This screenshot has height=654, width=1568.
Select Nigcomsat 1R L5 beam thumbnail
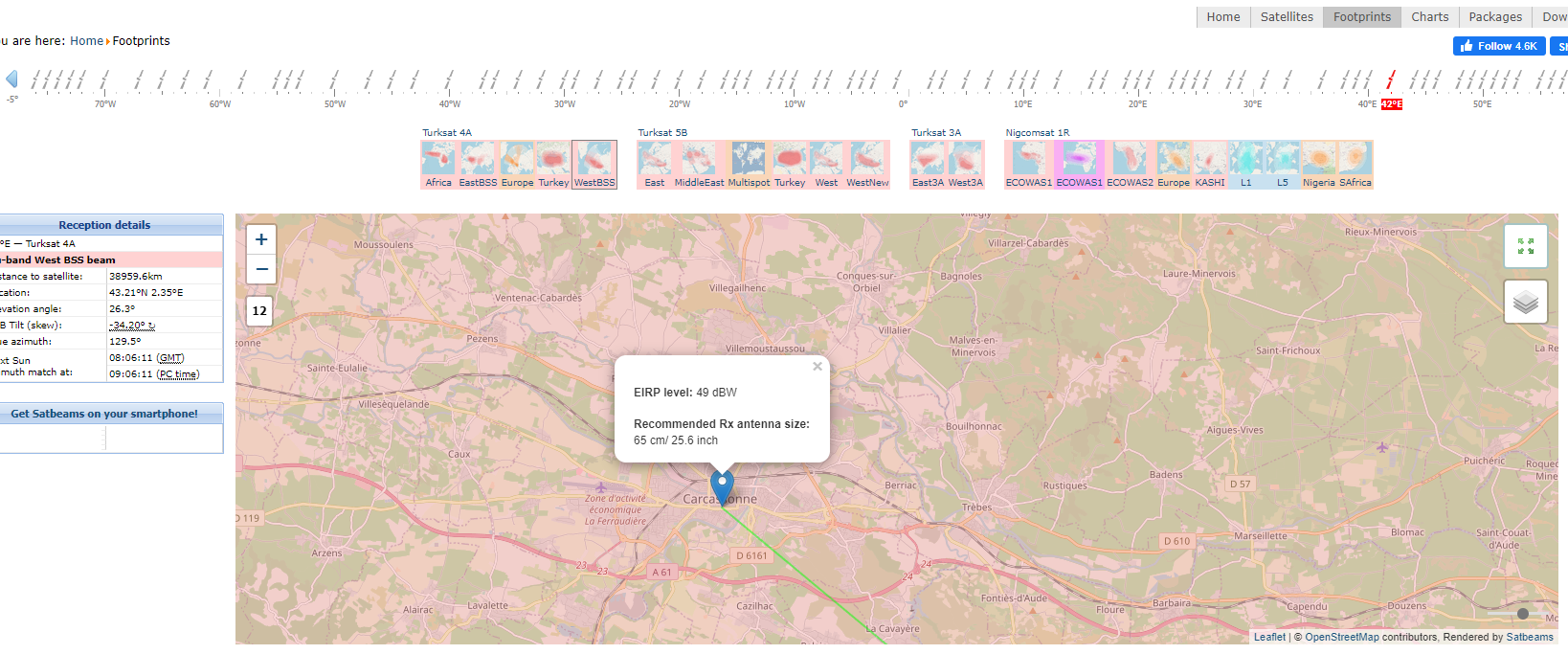pos(1283,165)
